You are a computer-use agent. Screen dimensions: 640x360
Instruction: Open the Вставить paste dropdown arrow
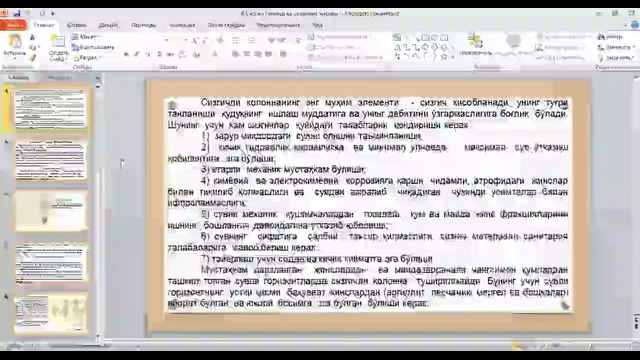pyautogui.click(x=15, y=58)
